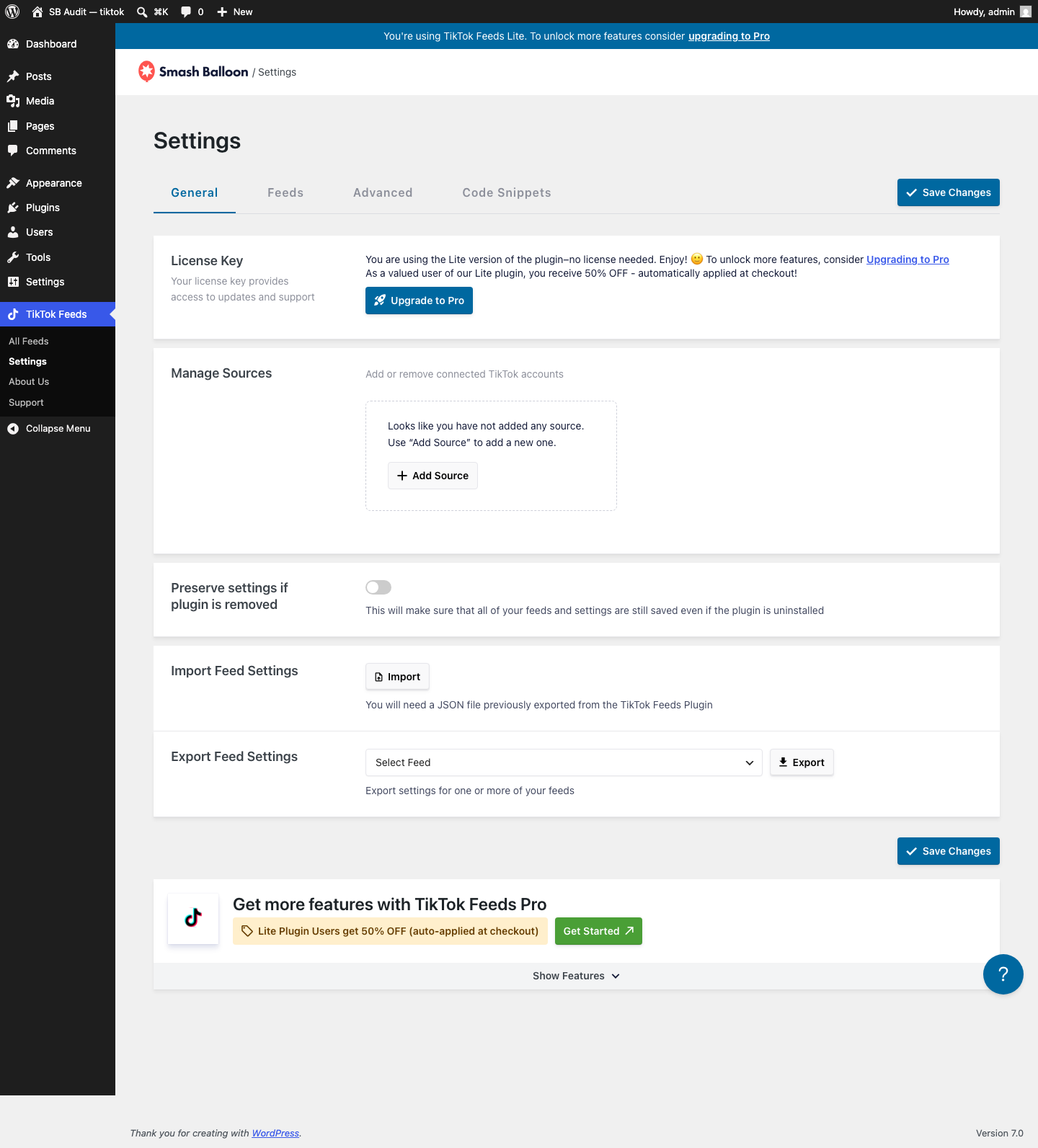Follow the upgrading to Pro link in top banner
Screen dimensions: 1038x1148
[x=729, y=36]
